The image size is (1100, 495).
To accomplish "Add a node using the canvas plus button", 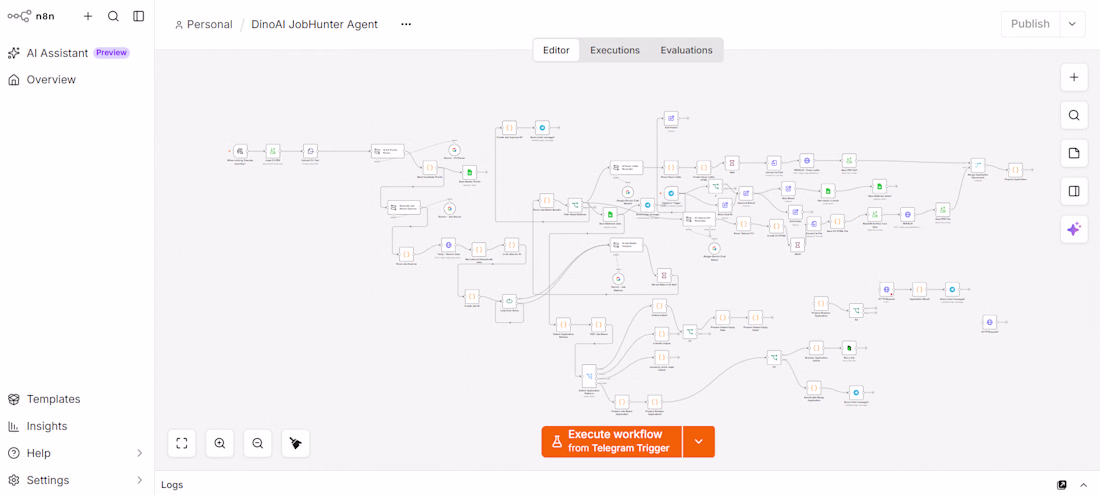I will 1073,77.
